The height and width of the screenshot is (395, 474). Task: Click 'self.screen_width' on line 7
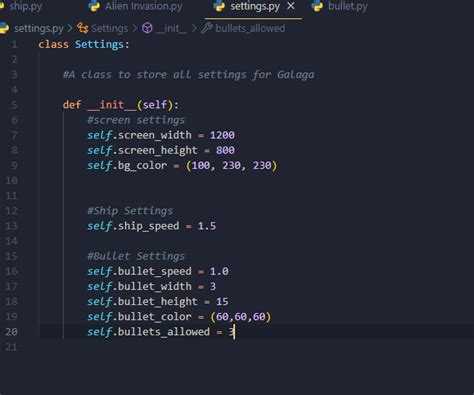click(139, 135)
